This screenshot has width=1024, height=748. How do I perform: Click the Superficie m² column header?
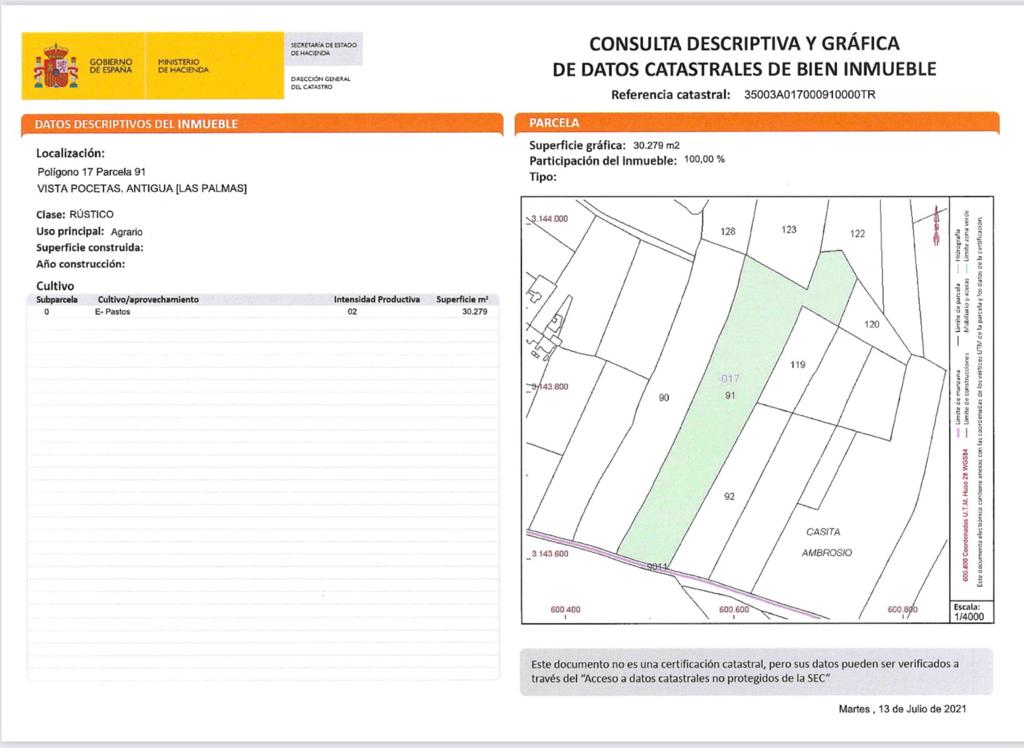tap(461, 299)
